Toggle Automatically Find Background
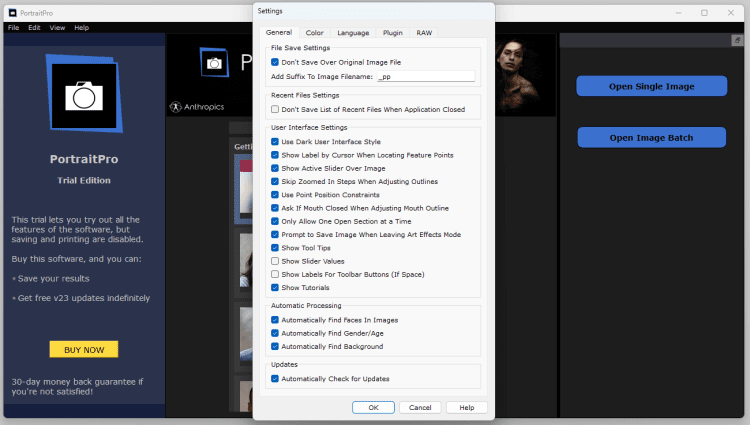750x425 pixels. click(275, 346)
